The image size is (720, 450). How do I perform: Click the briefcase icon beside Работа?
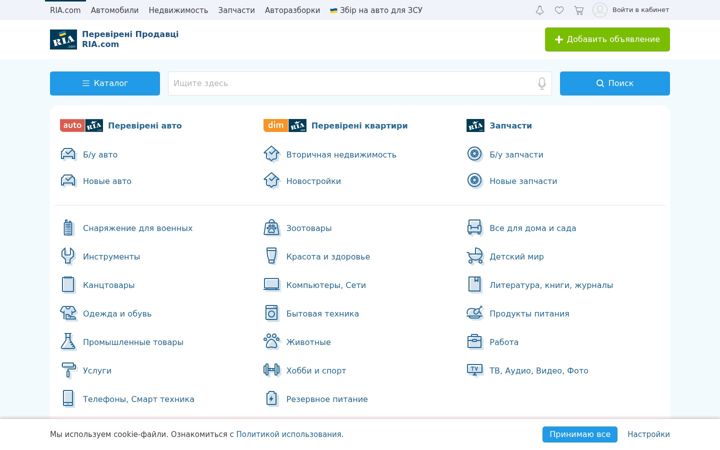[x=474, y=341]
